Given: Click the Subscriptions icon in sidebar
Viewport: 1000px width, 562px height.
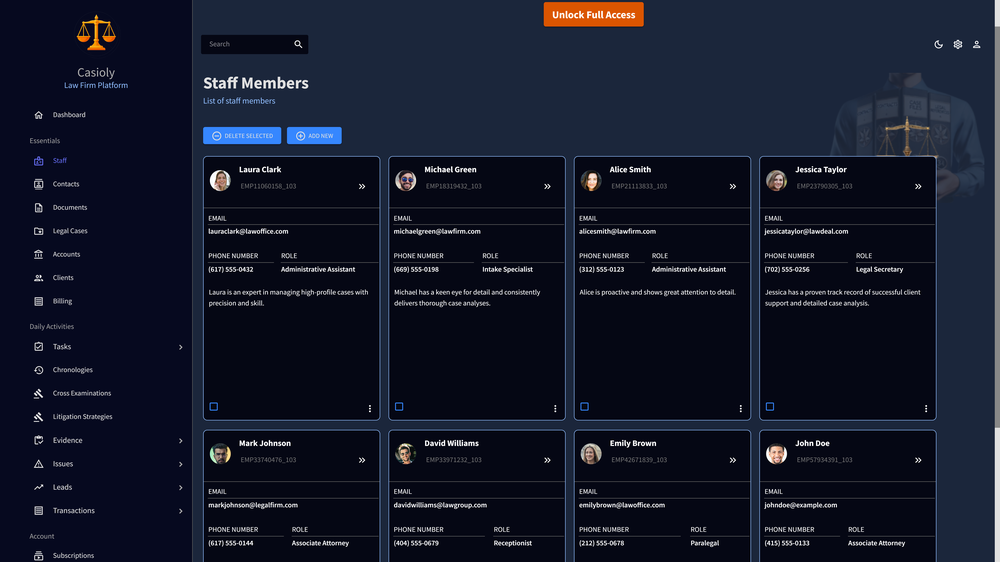Looking at the screenshot, I should click(x=38, y=556).
